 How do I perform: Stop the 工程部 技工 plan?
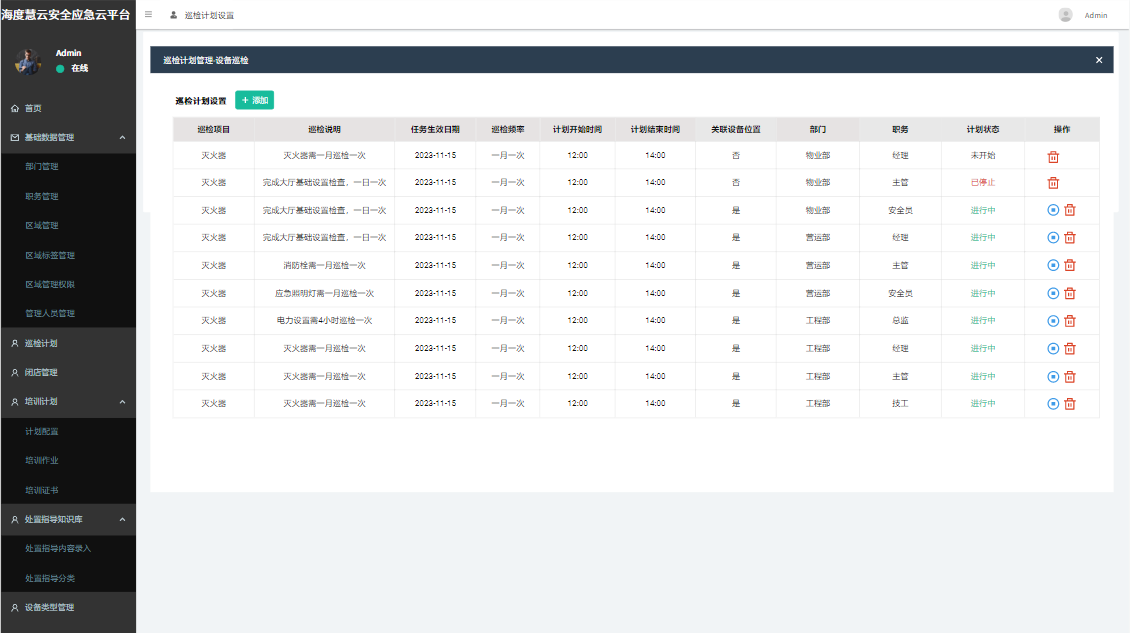pyautogui.click(x=1052, y=404)
